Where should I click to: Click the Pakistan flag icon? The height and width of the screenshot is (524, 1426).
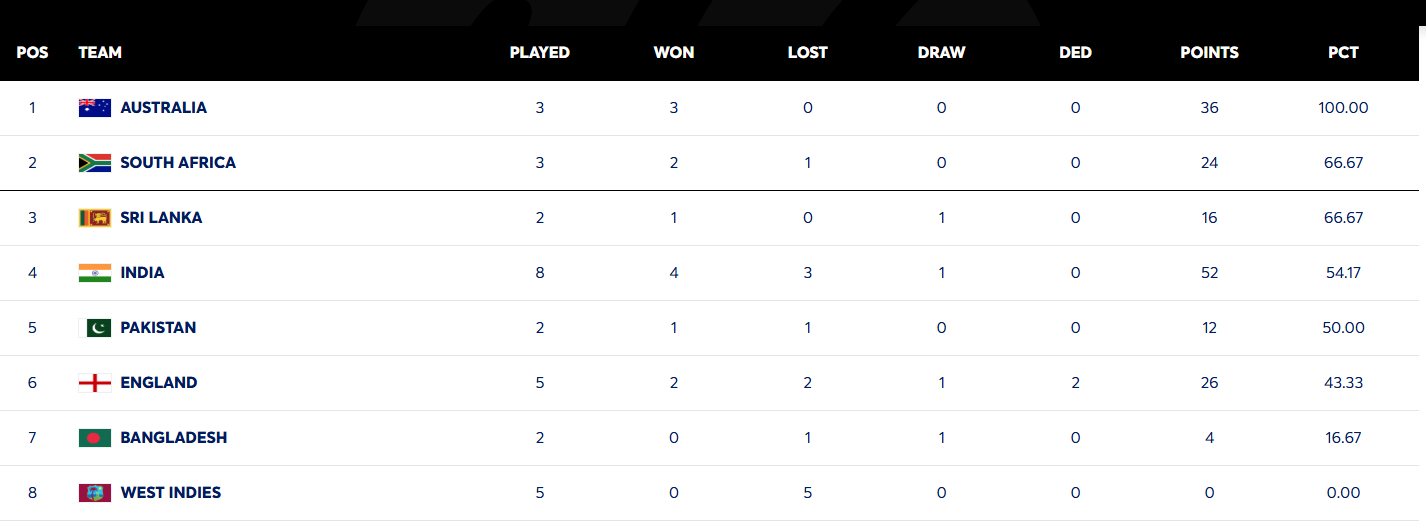tap(95, 328)
